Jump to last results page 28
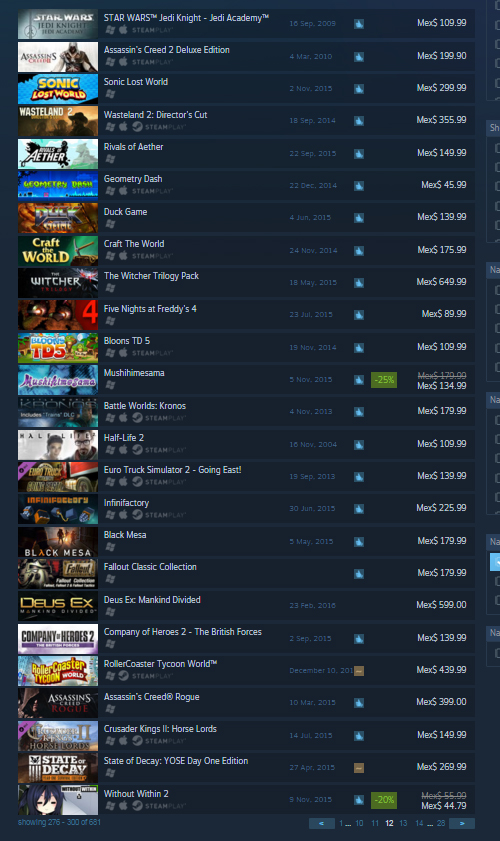The width and height of the screenshot is (500, 841). coord(441,823)
